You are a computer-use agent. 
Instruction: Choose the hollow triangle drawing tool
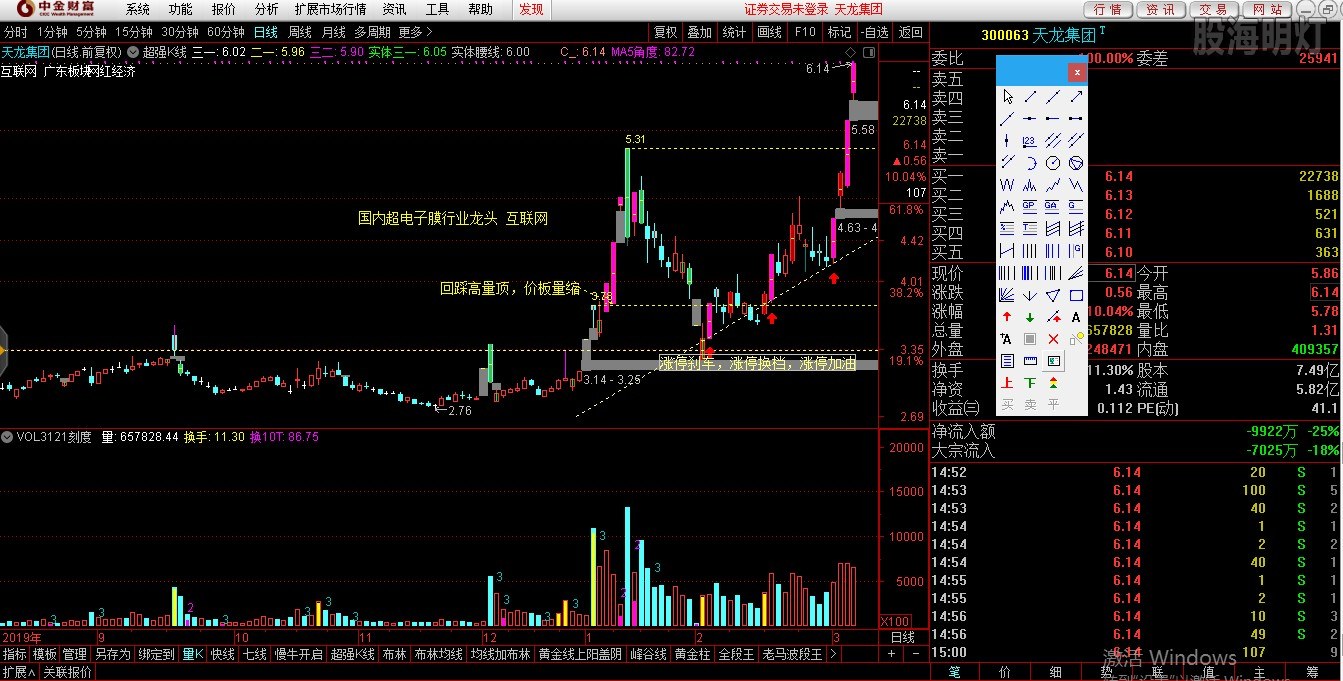point(1052,295)
